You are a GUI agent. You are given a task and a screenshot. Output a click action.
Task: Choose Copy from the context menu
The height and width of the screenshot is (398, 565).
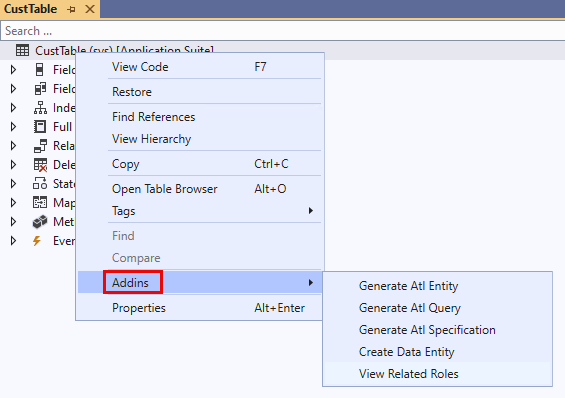[200, 164]
